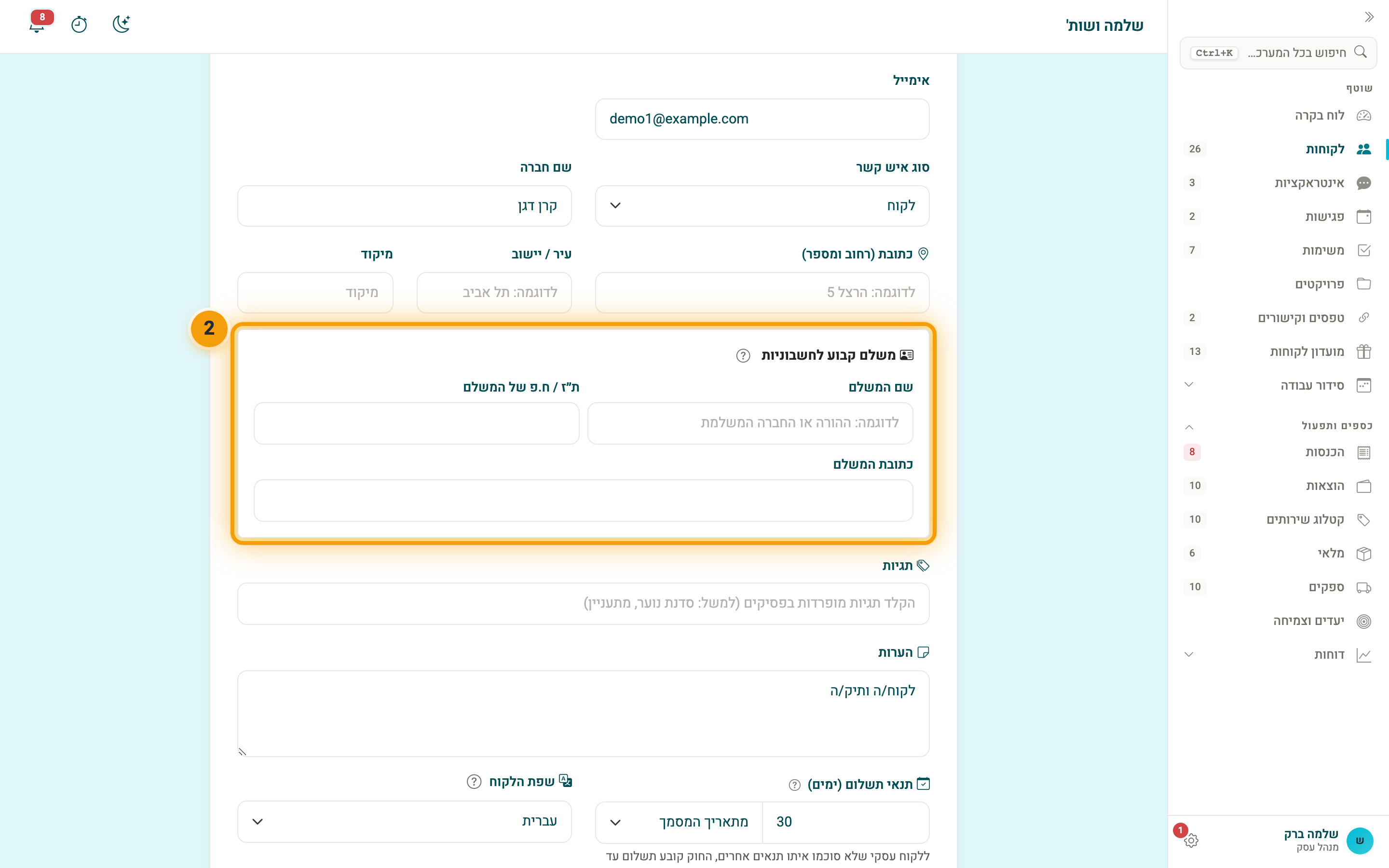Image resolution: width=1389 pixels, height=868 pixels.
Task: Open the סוג איש קשר dropdown
Action: pyautogui.click(x=762, y=205)
